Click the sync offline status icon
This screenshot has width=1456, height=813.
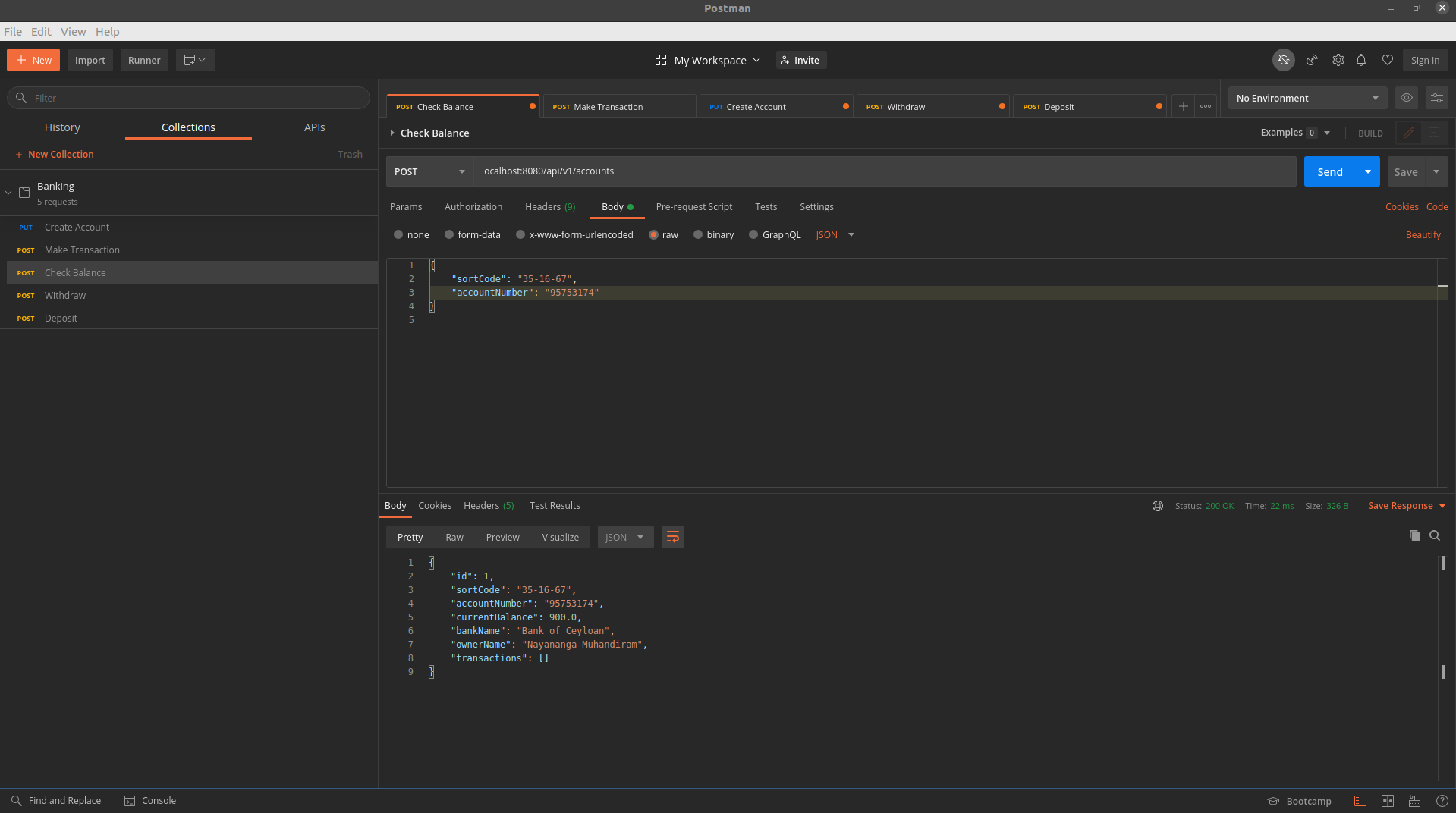(x=1283, y=60)
